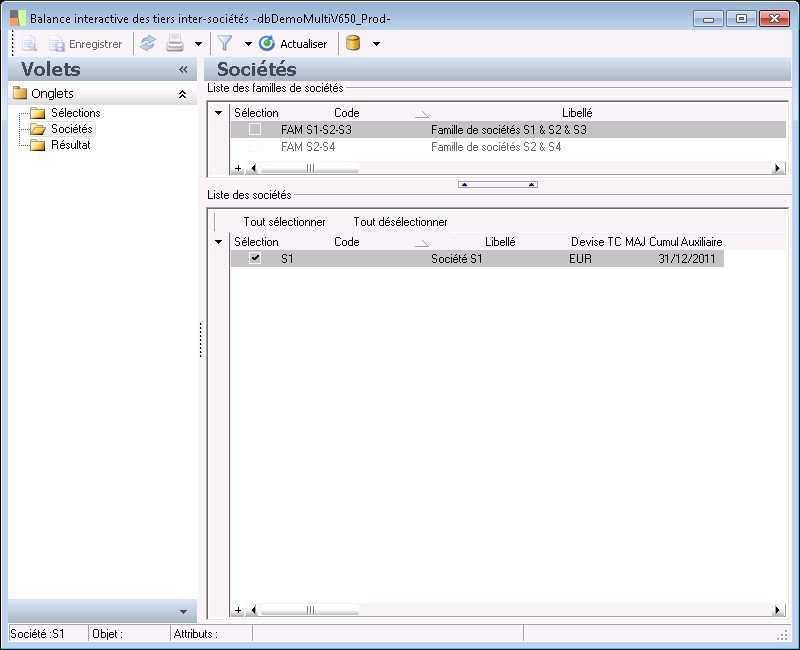Open the filter dropdown arrow

tap(248, 44)
